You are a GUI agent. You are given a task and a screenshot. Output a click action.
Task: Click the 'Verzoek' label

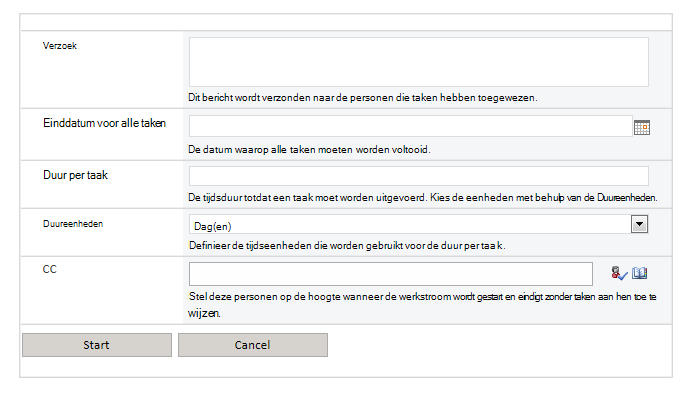[x=60, y=46]
